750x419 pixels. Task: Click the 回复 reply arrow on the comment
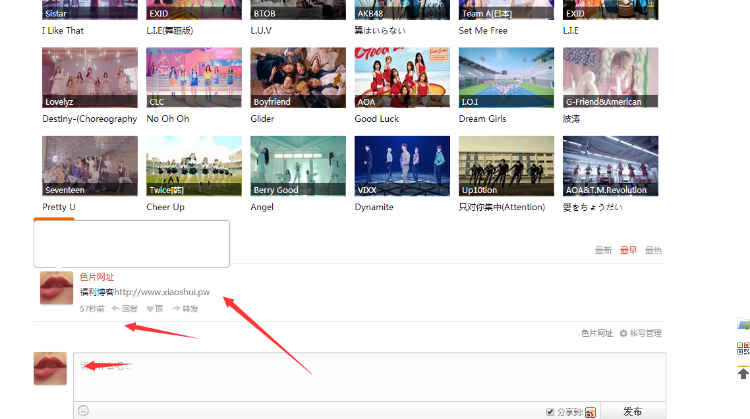point(115,309)
